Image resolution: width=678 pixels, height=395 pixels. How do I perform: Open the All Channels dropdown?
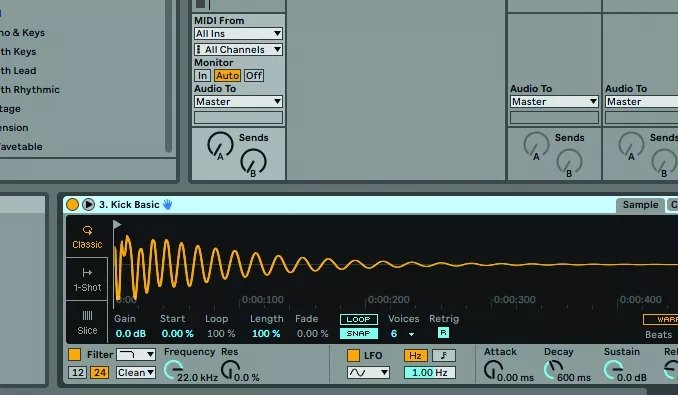point(238,49)
